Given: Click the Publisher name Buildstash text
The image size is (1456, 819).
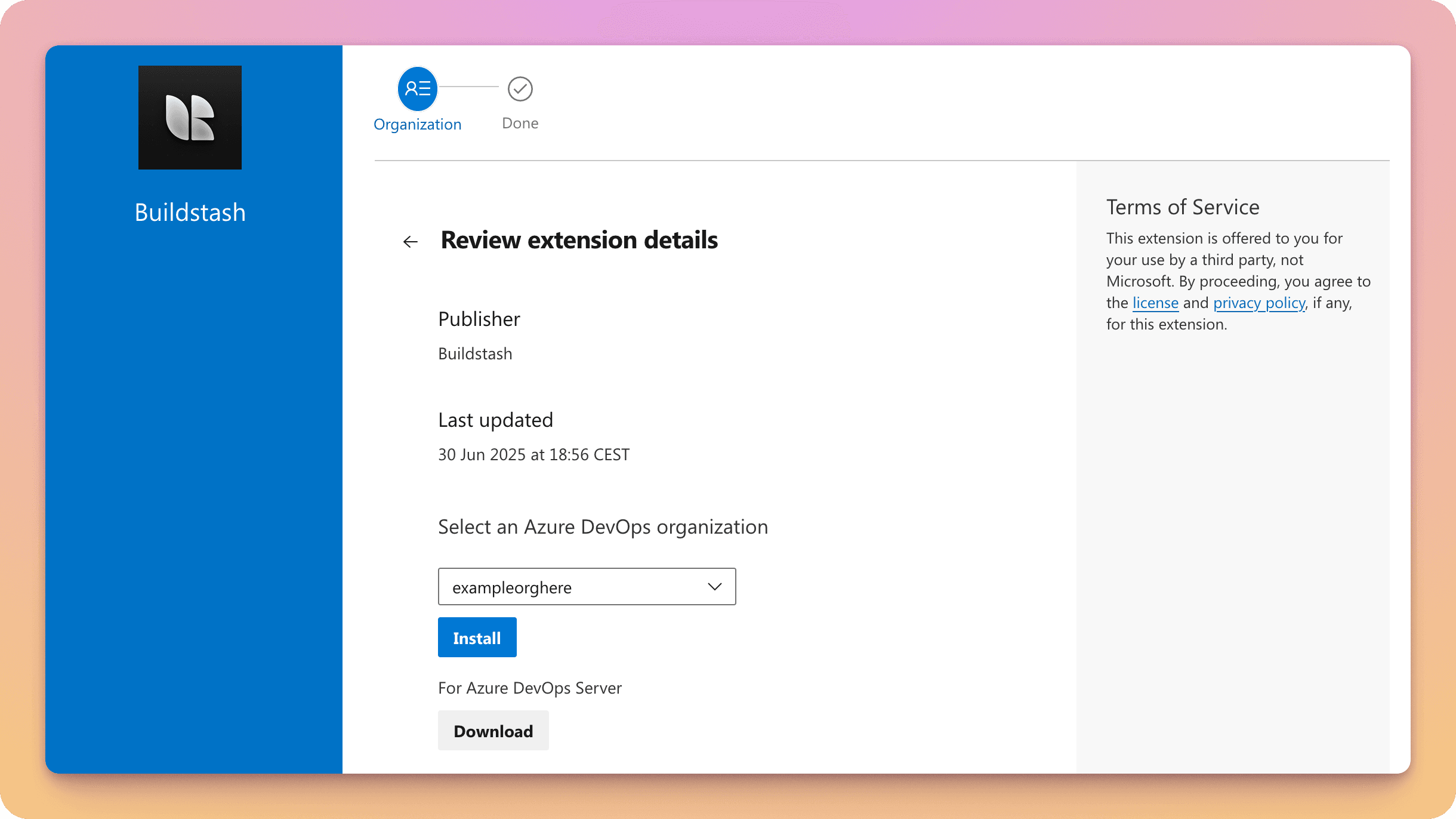Looking at the screenshot, I should 475,353.
